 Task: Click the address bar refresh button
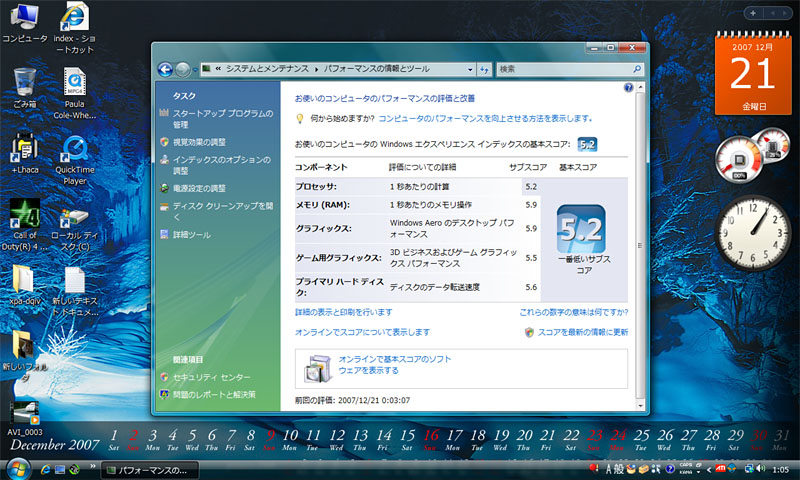484,69
